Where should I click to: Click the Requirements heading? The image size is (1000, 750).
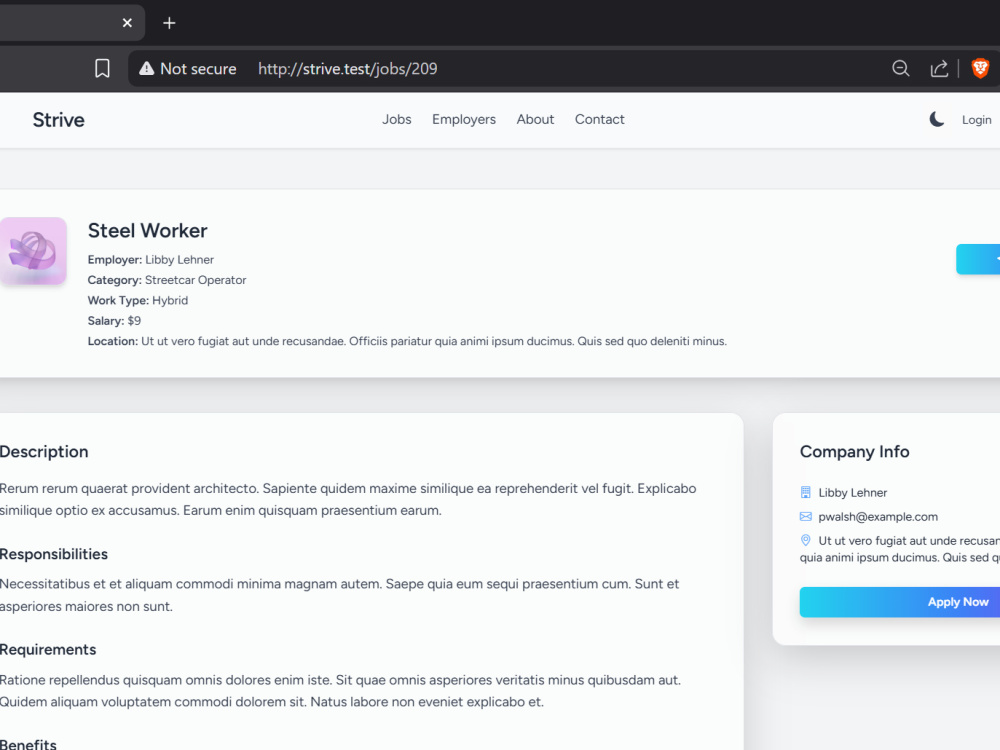pos(48,650)
